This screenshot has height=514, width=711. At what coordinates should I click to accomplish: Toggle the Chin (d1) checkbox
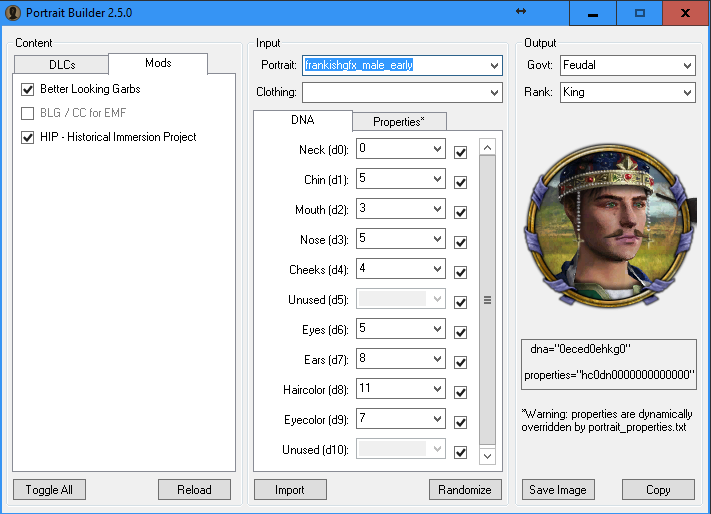click(x=461, y=182)
